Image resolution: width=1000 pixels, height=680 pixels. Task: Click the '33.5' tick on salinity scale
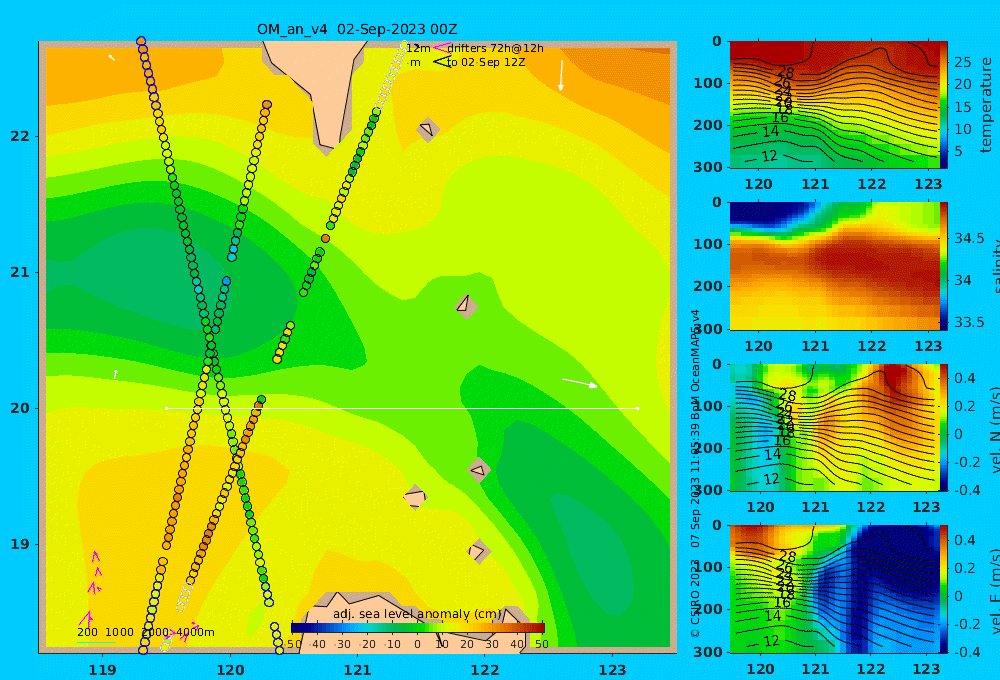969,322
